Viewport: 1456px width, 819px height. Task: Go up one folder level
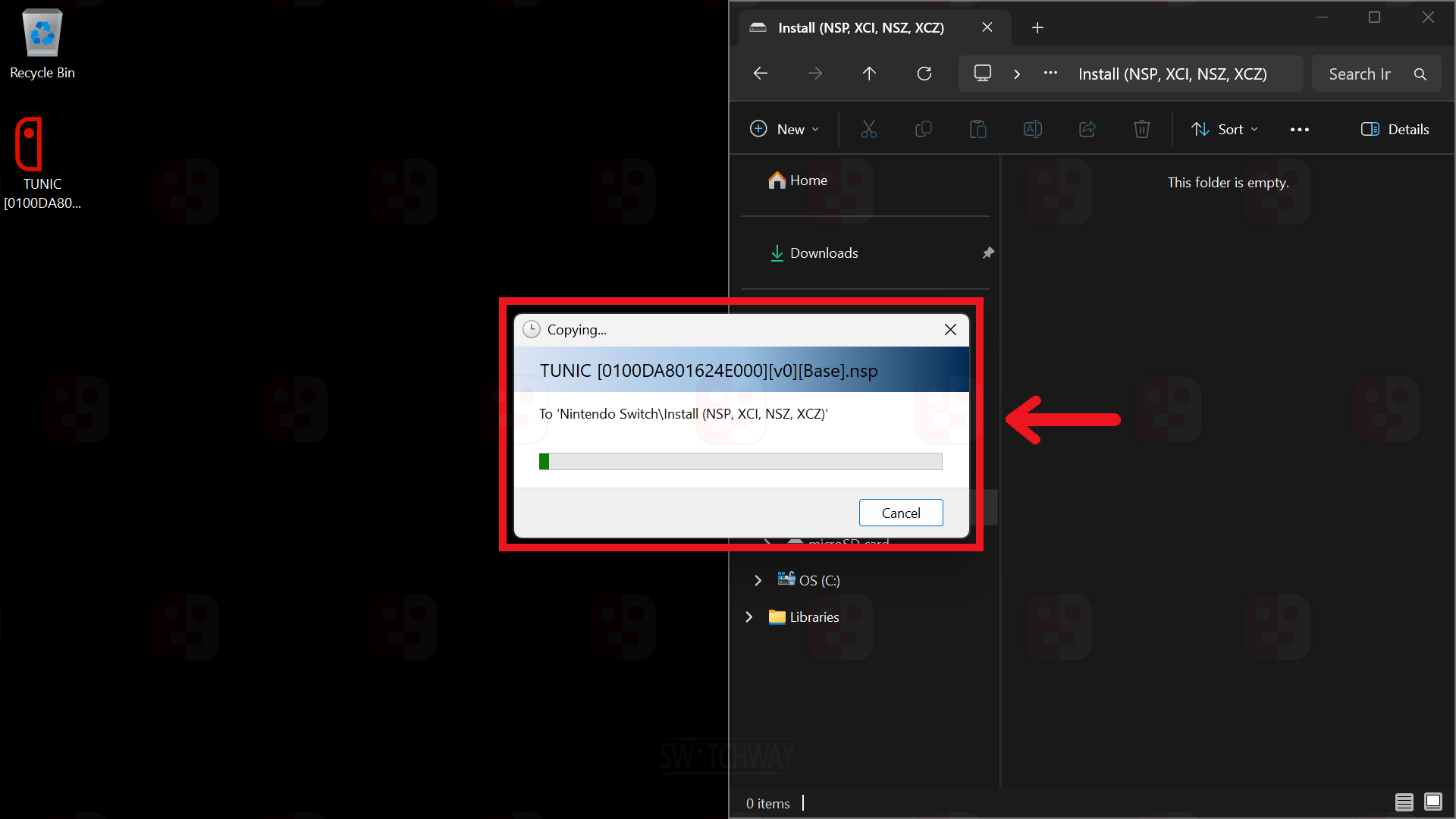click(869, 74)
